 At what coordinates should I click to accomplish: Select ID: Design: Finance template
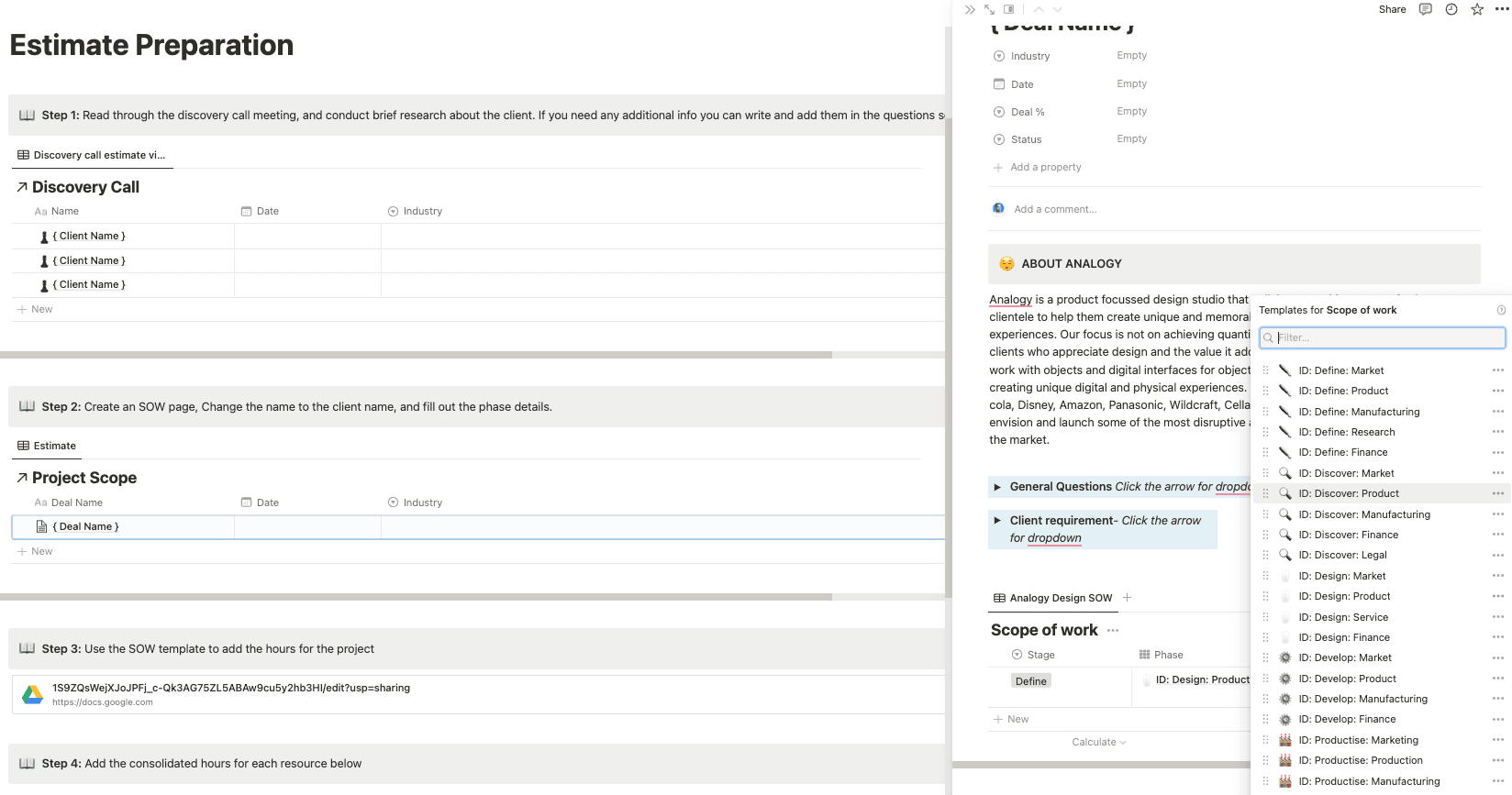tap(1343, 637)
